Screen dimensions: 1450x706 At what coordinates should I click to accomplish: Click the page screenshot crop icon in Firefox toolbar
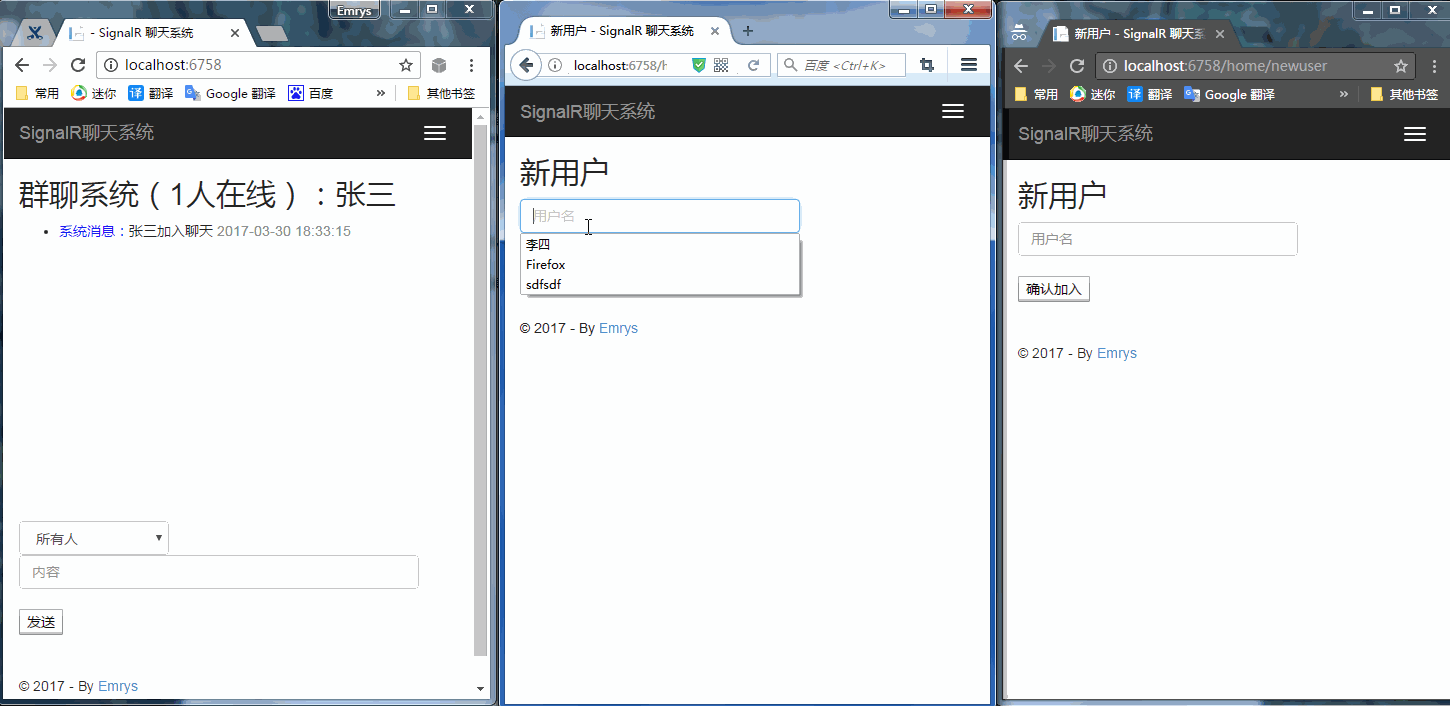926,63
